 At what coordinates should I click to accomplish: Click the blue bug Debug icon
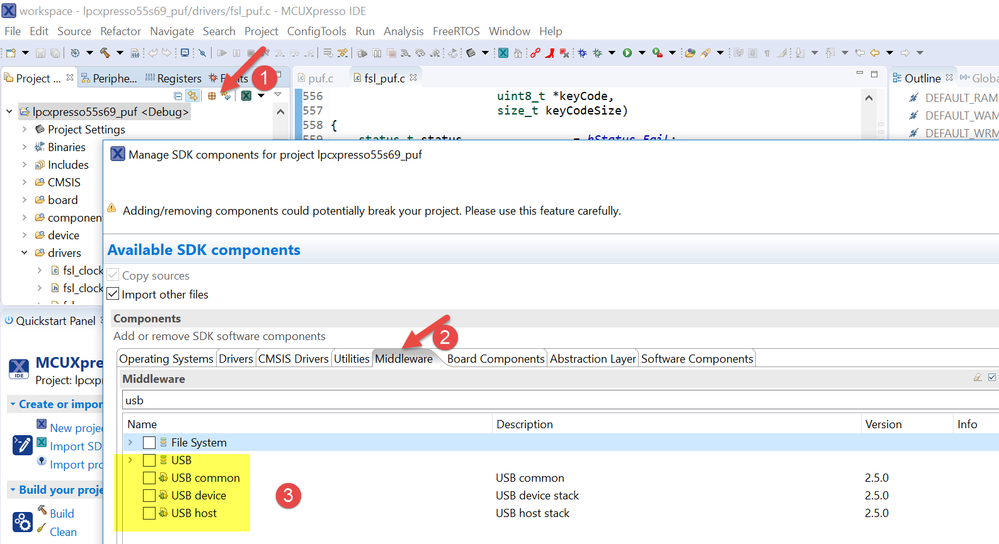click(x=582, y=53)
